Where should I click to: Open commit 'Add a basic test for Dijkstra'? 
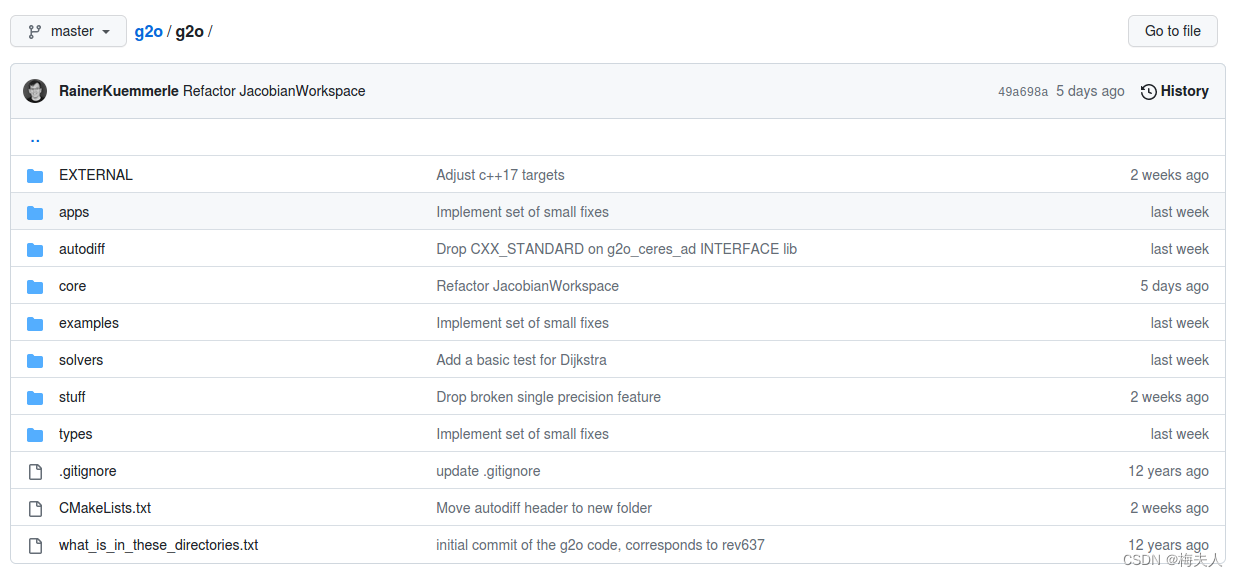click(x=521, y=360)
